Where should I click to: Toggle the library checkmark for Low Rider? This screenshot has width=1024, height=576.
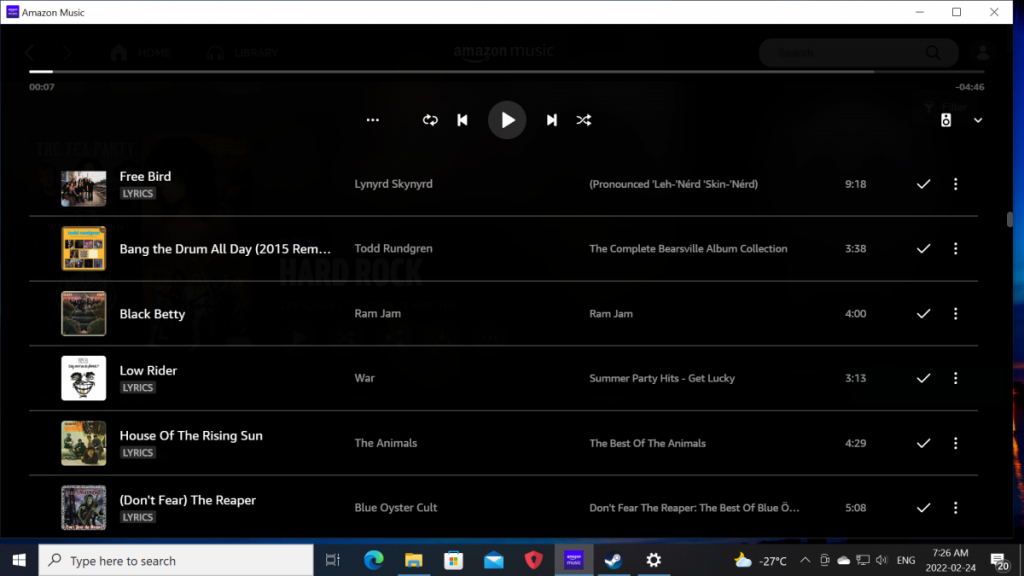pos(923,378)
